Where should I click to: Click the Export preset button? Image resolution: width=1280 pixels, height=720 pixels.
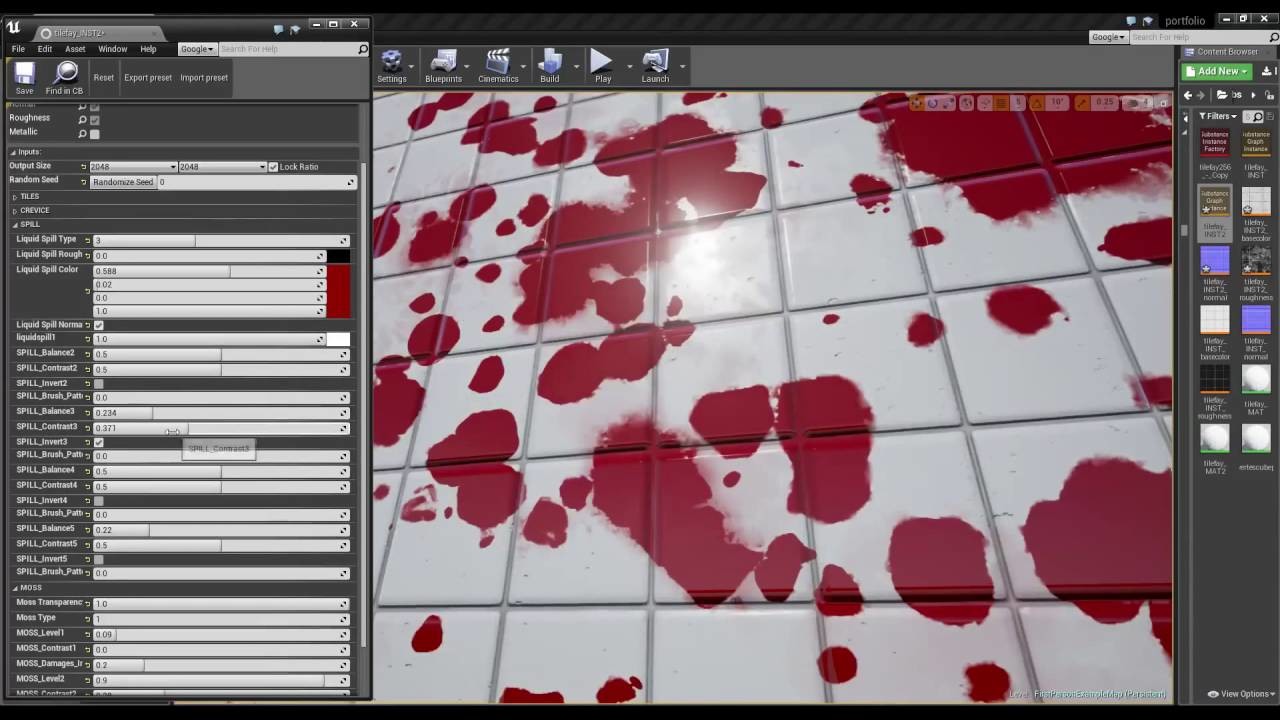pos(147,77)
